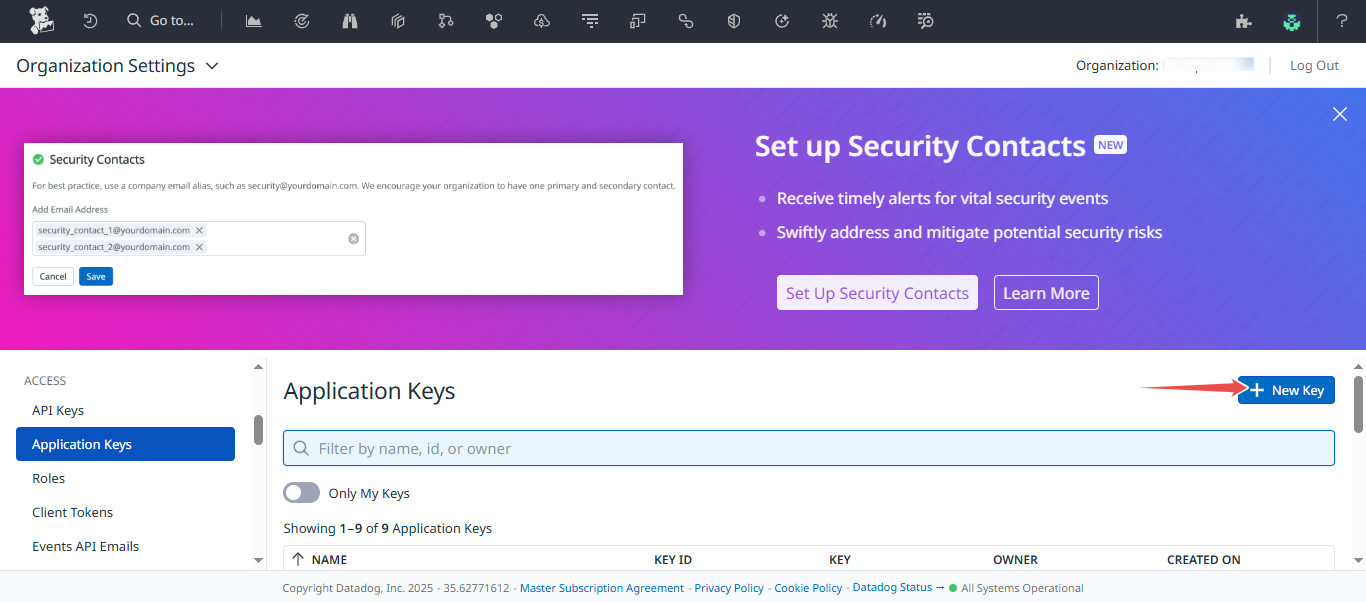Viewport: 1366px width, 602px height.
Task: Remove security_contact_1 email with its X
Action: point(199,229)
